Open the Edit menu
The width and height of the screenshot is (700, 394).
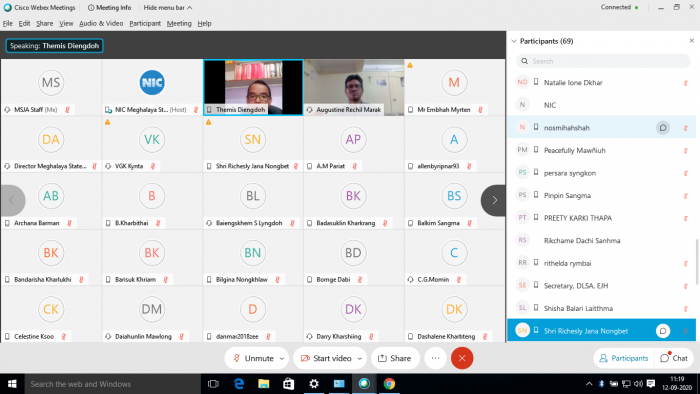point(24,23)
